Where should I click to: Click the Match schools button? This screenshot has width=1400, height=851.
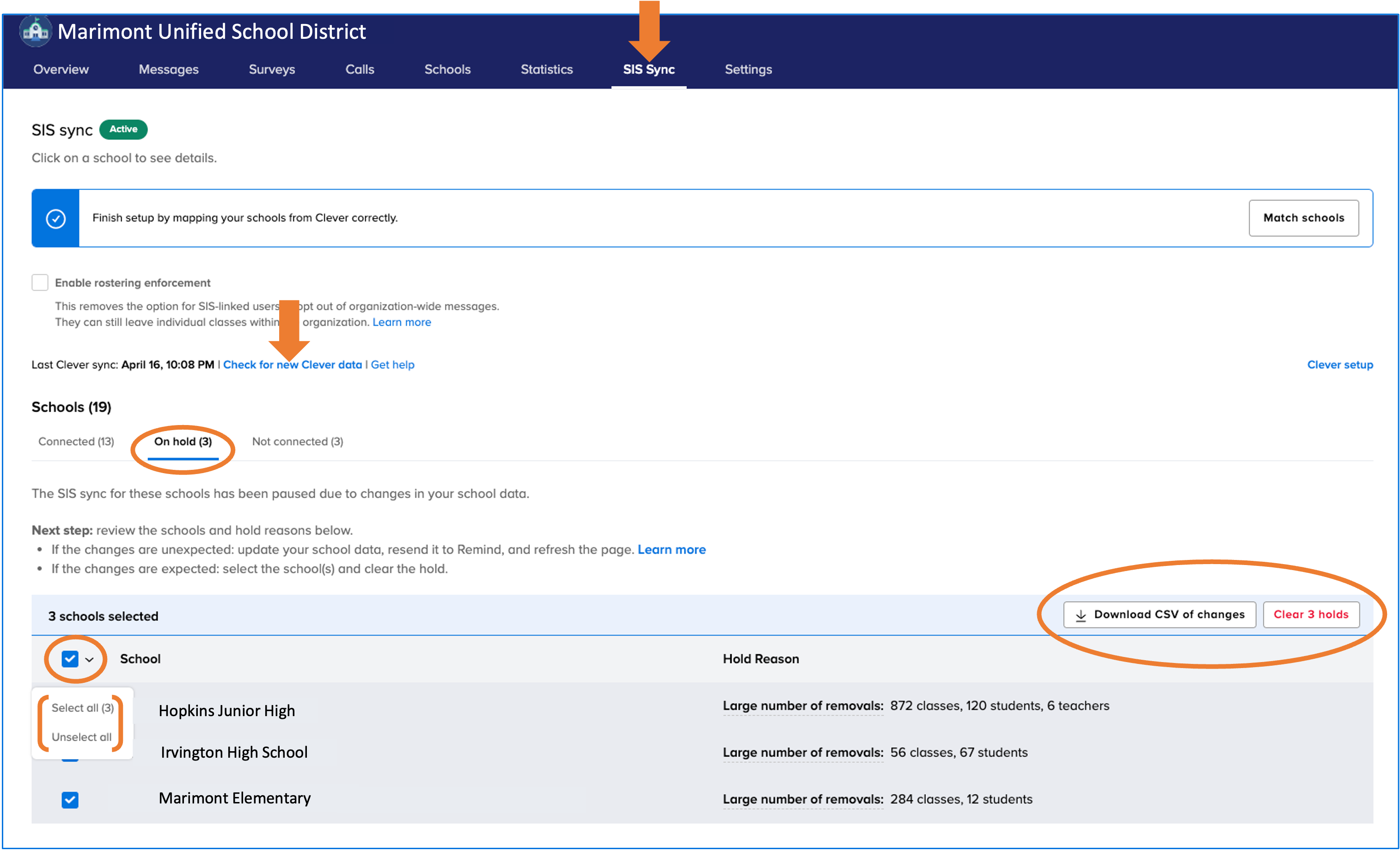pyautogui.click(x=1303, y=218)
